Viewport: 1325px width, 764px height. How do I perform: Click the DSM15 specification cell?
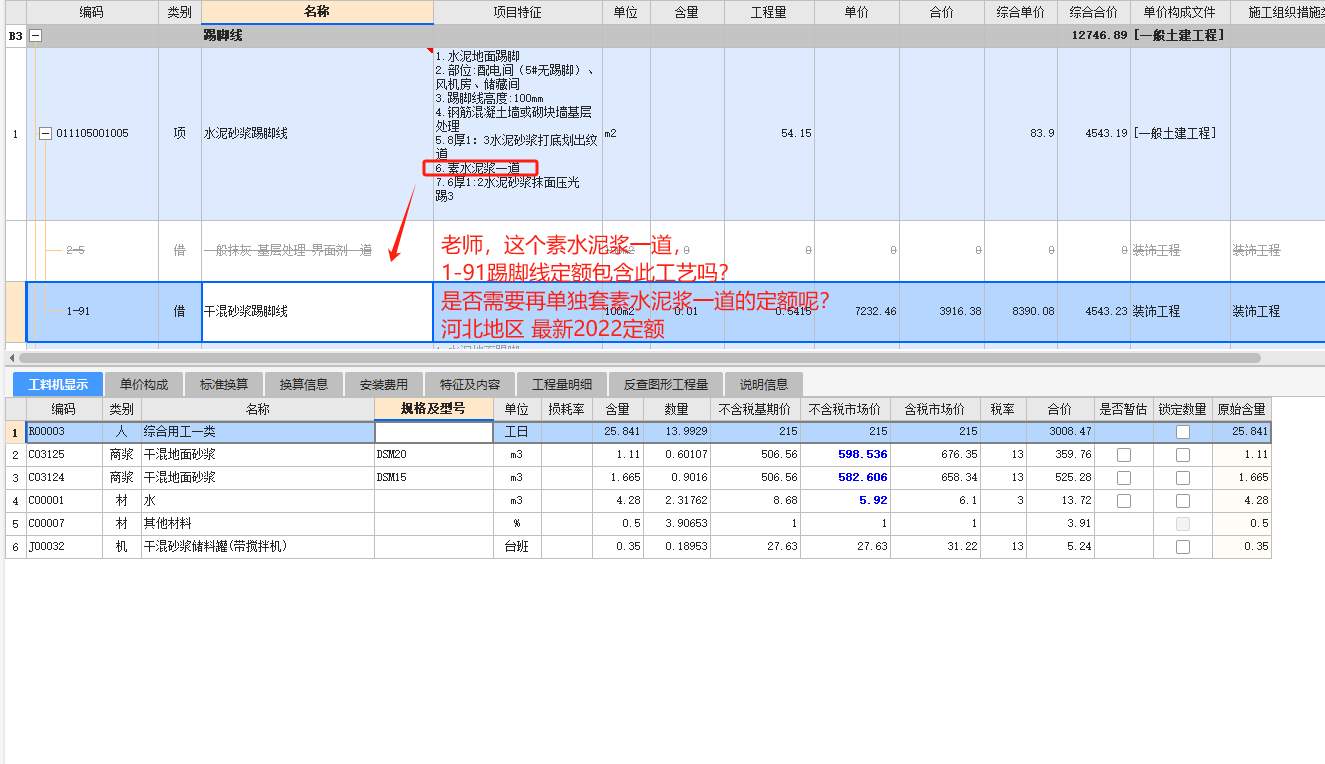click(x=434, y=477)
